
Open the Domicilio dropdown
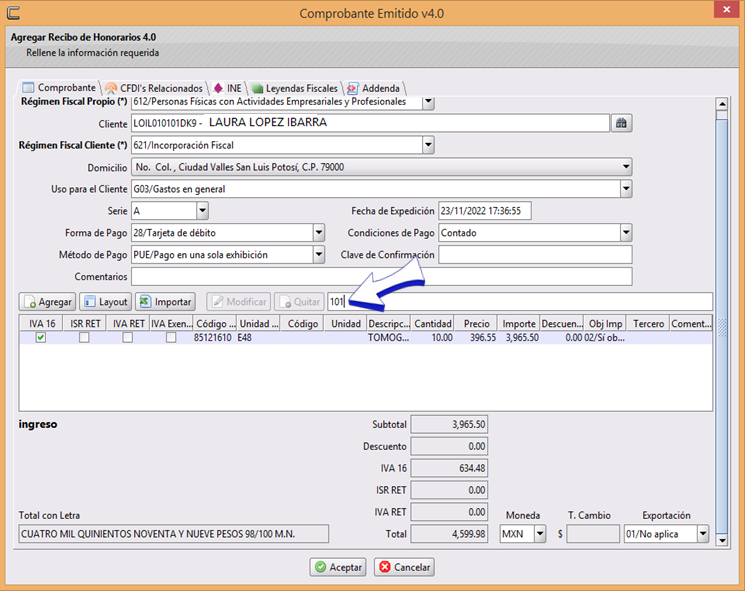[626, 167]
